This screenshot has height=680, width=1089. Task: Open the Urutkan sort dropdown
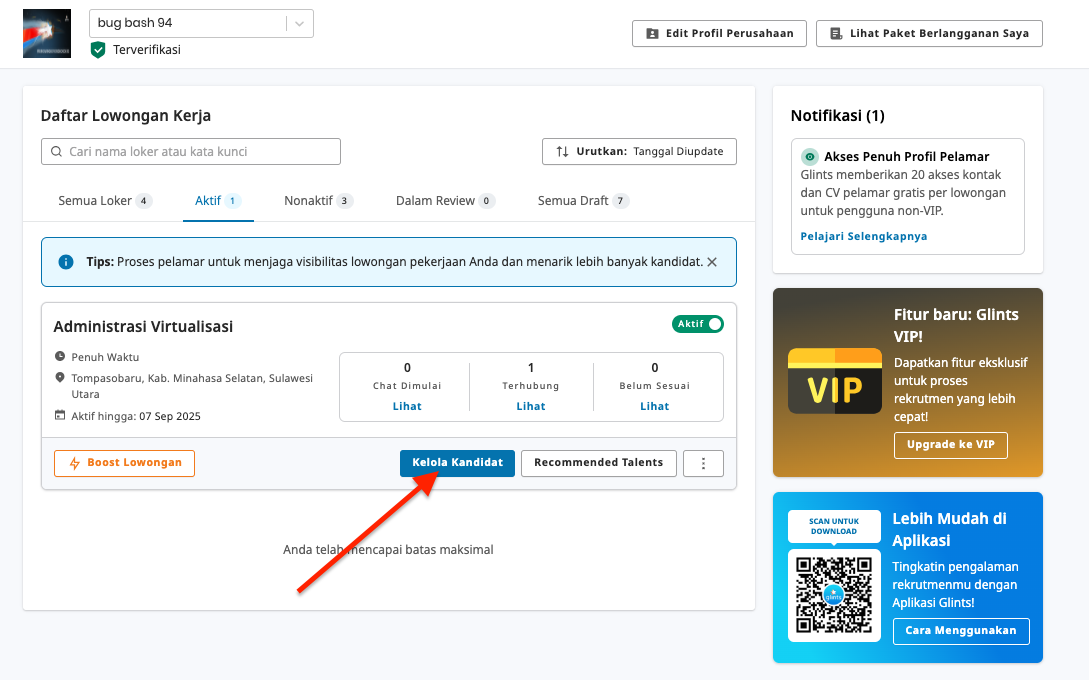[639, 151]
